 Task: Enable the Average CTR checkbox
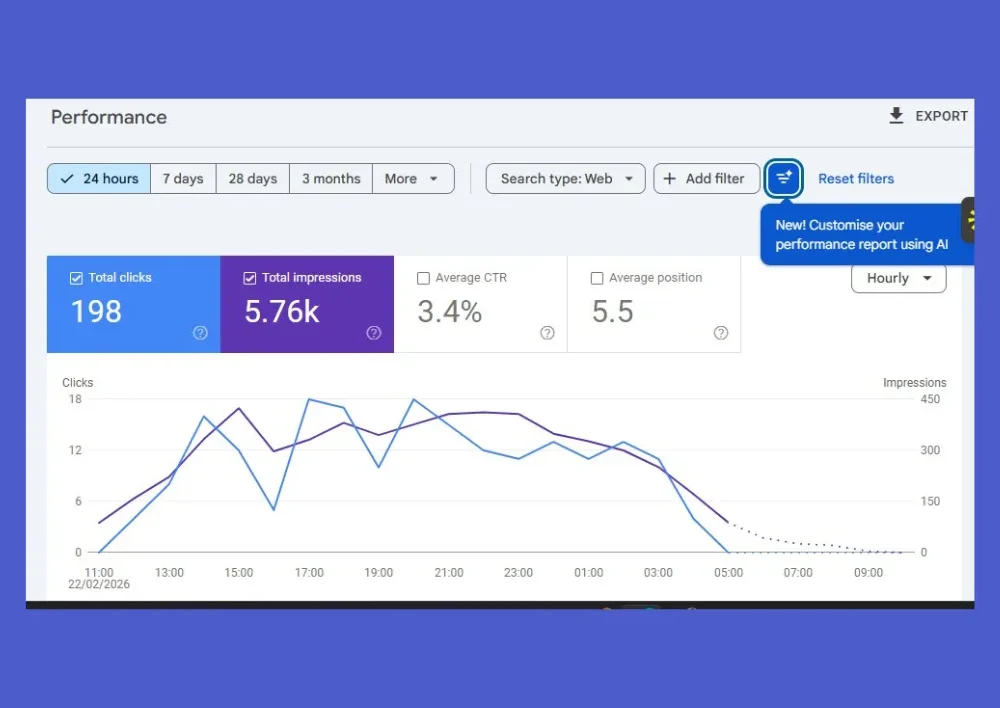pos(424,278)
